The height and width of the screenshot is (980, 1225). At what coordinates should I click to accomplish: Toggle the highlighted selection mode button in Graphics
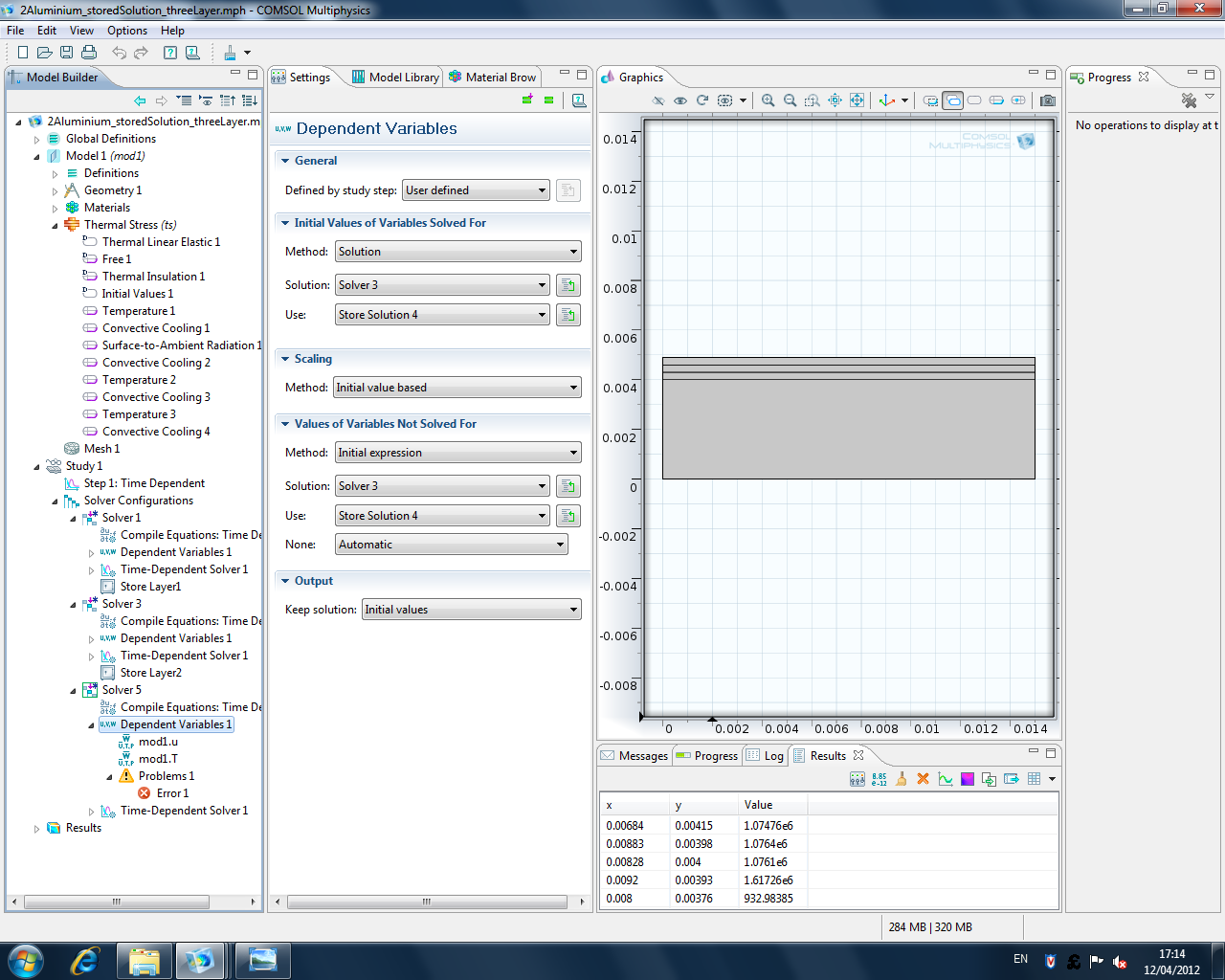(x=952, y=100)
